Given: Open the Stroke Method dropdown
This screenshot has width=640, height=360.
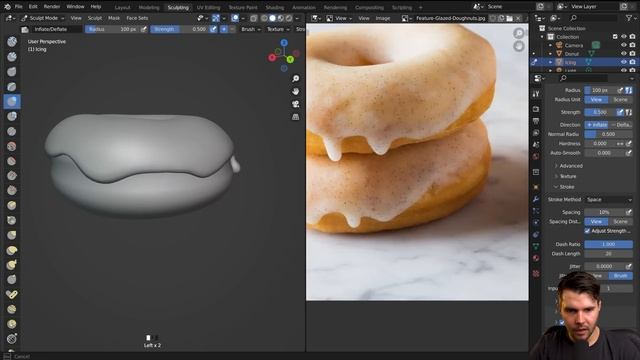Looking at the screenshot, I should point(609,200).
